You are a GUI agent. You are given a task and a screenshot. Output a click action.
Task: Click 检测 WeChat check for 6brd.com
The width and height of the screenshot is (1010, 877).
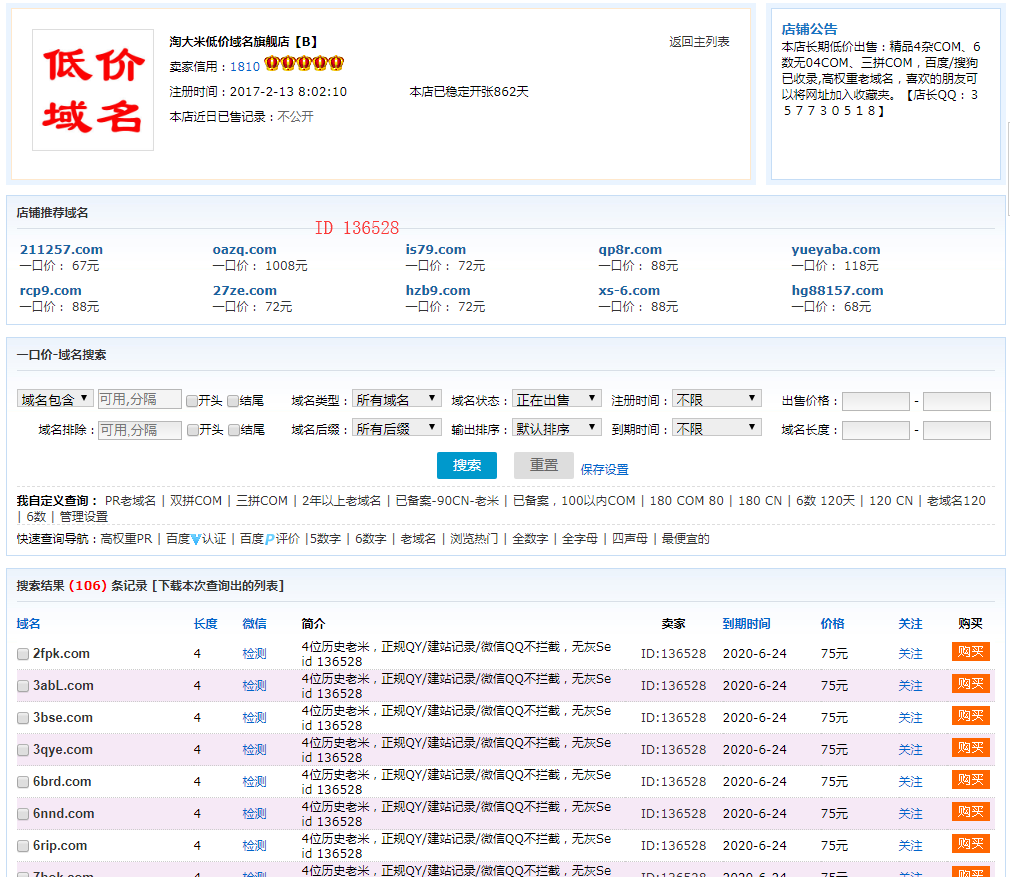tap(254, 781)
